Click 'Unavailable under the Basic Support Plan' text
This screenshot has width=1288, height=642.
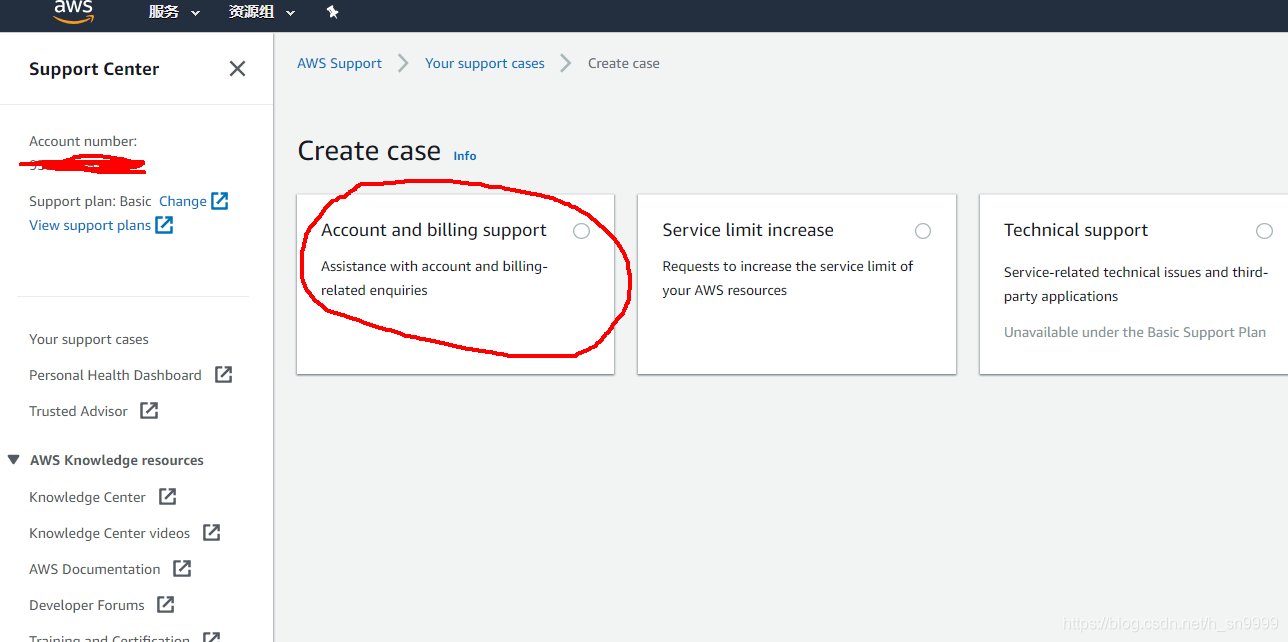tap(1135, 332)
